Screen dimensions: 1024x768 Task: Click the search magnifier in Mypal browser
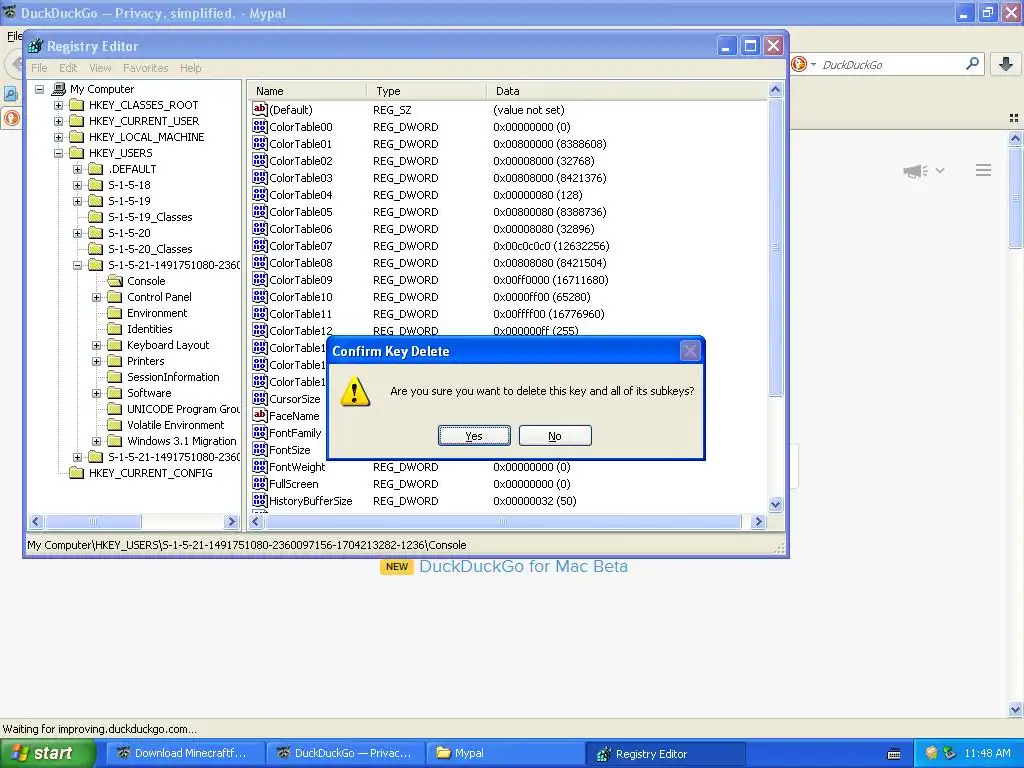click(x=972, y=64)
